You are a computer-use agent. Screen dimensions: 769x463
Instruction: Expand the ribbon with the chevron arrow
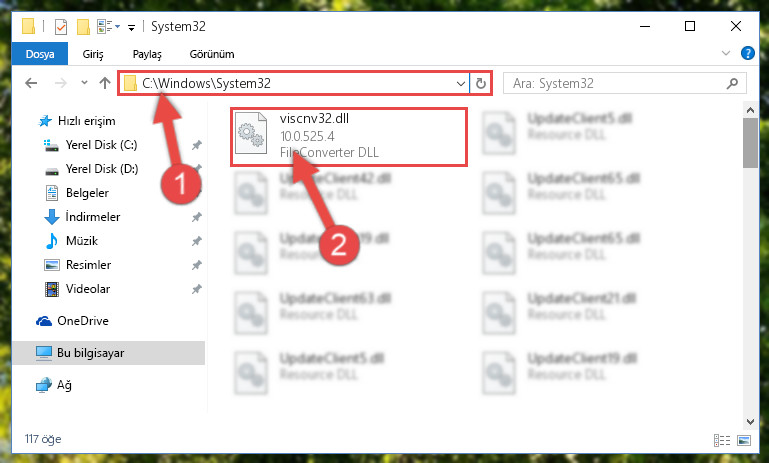click(726, 53)
